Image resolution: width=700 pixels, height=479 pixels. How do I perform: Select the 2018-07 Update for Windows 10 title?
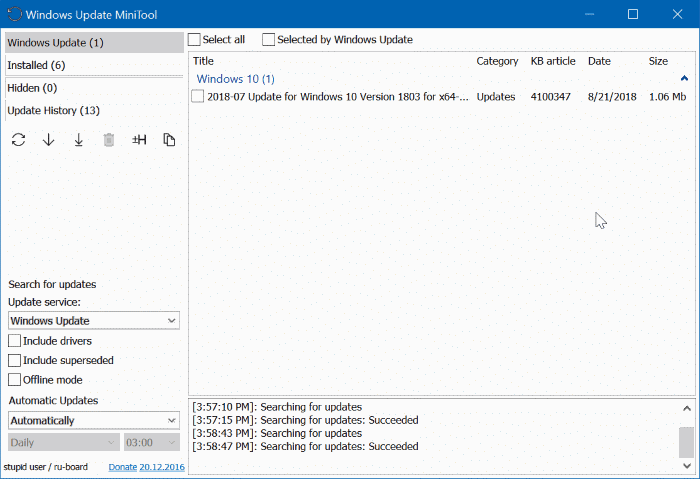pyautogui.click(x=338, y=96)
